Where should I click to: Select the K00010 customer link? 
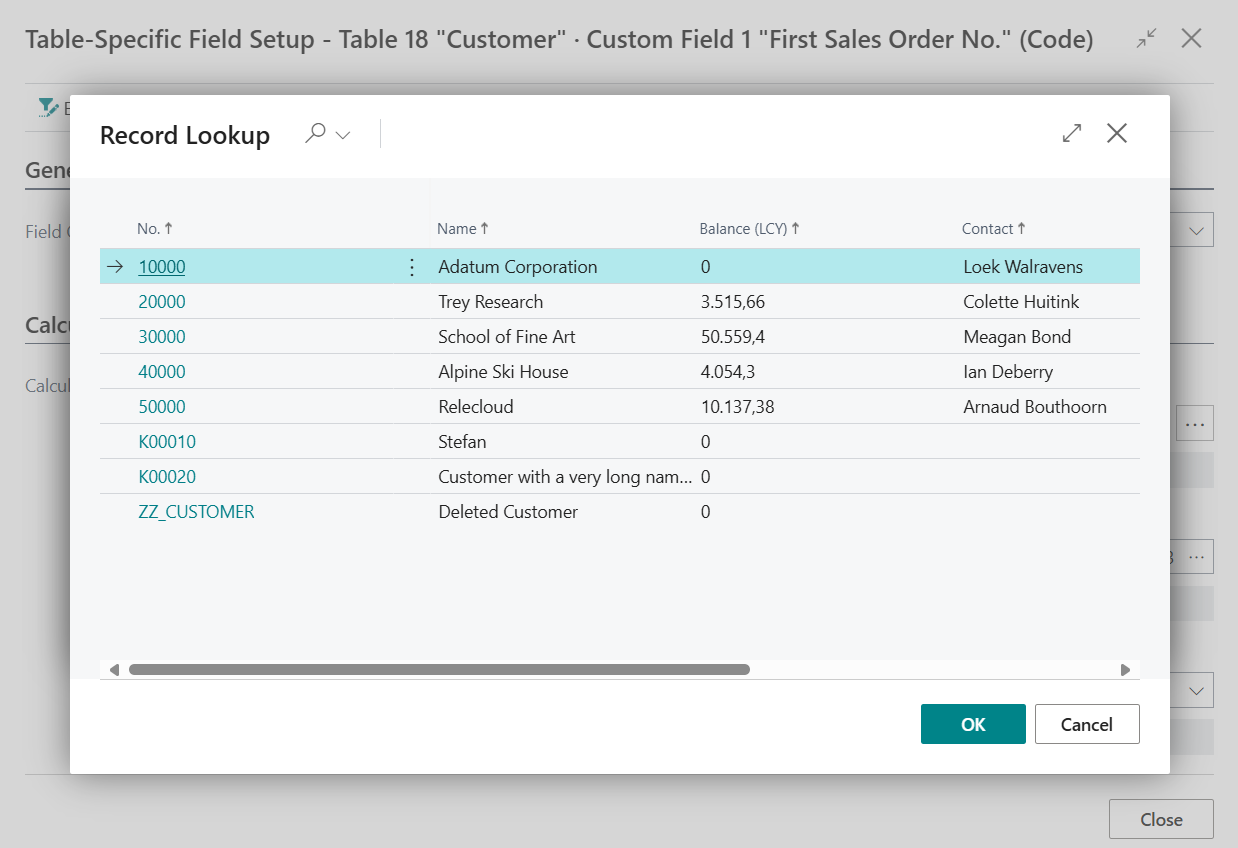167,442
